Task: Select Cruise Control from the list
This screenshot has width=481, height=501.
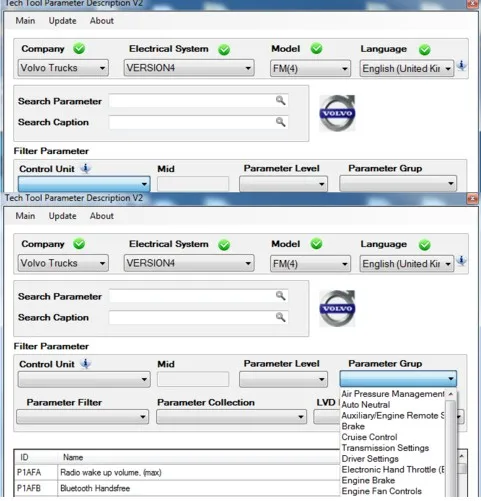Action: [393, 437]
